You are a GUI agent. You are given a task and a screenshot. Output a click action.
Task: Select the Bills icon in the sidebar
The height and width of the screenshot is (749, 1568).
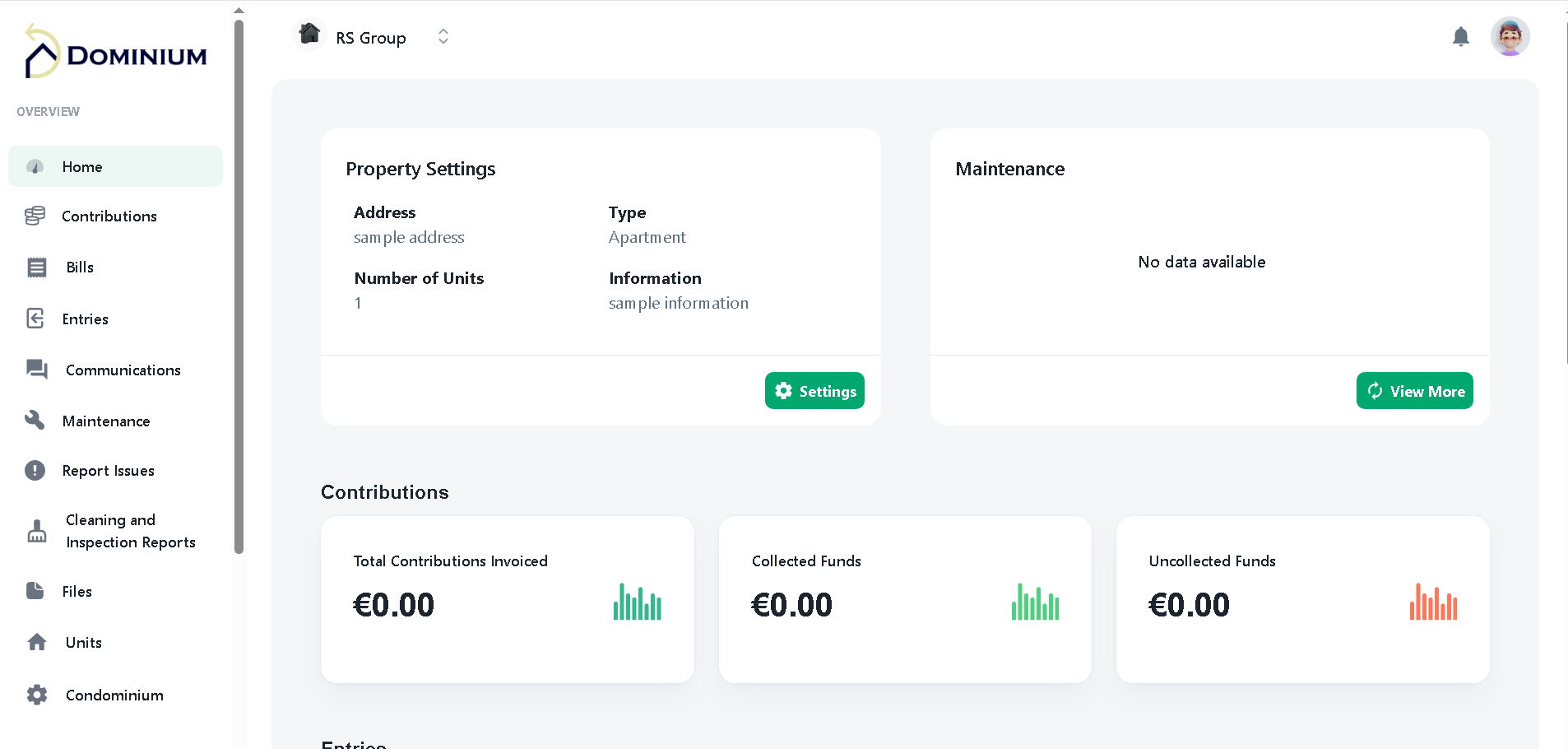pos(35,267)
